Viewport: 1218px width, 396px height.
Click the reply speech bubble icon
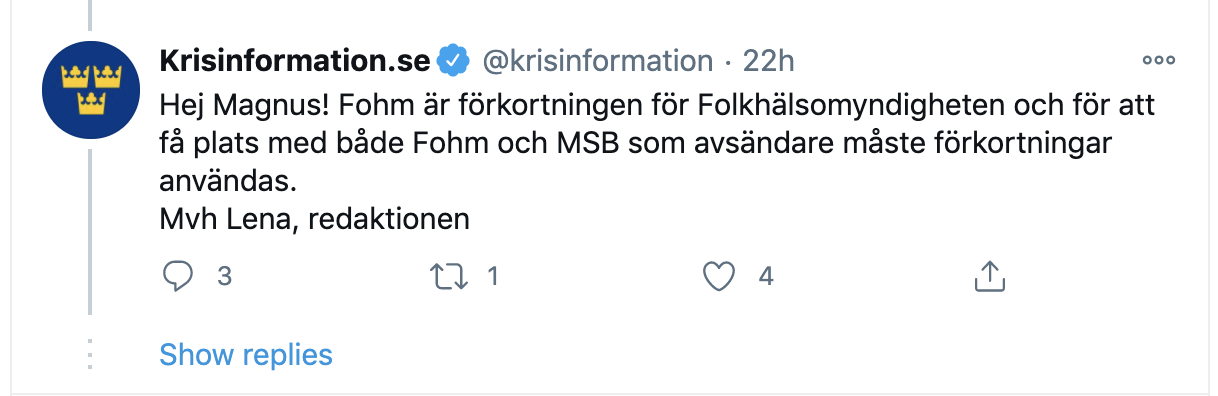coord(177,276)
